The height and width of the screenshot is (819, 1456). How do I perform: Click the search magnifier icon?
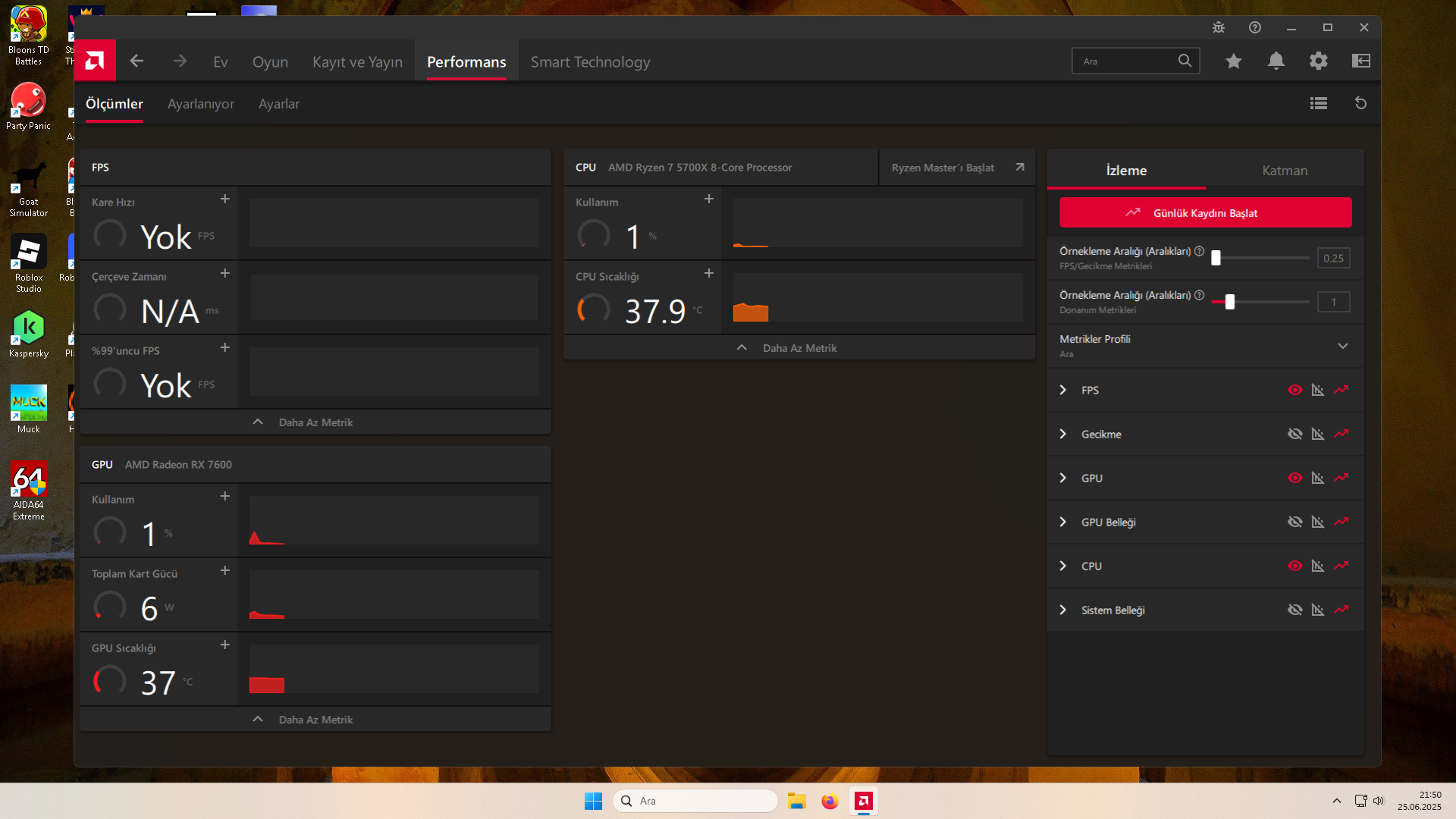pos(1185,61)
